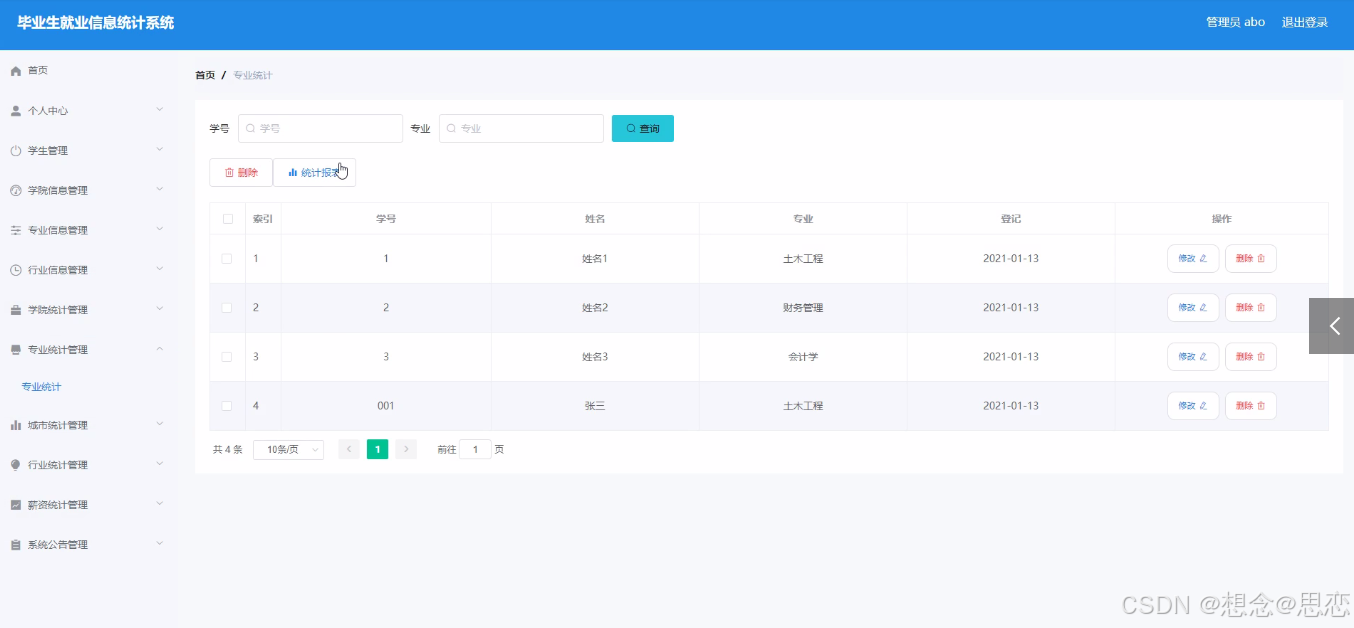The width and height of the screenshot is (1354, 628).
Task: Focus the 学号 search input
Action: pyautogui.click(x=320, y=129)
